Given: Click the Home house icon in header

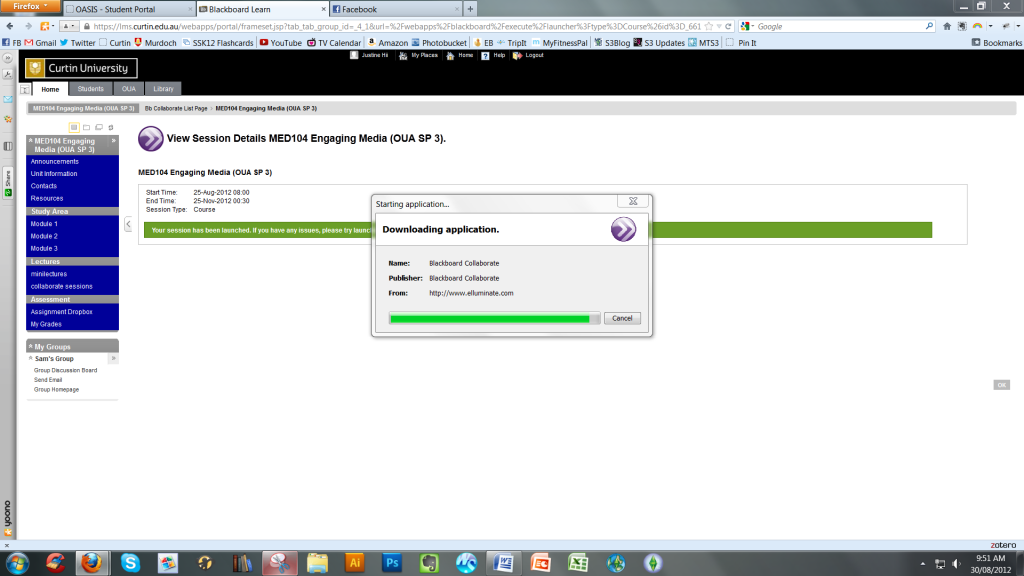Looking at the screenshot, I should [450, 56].
